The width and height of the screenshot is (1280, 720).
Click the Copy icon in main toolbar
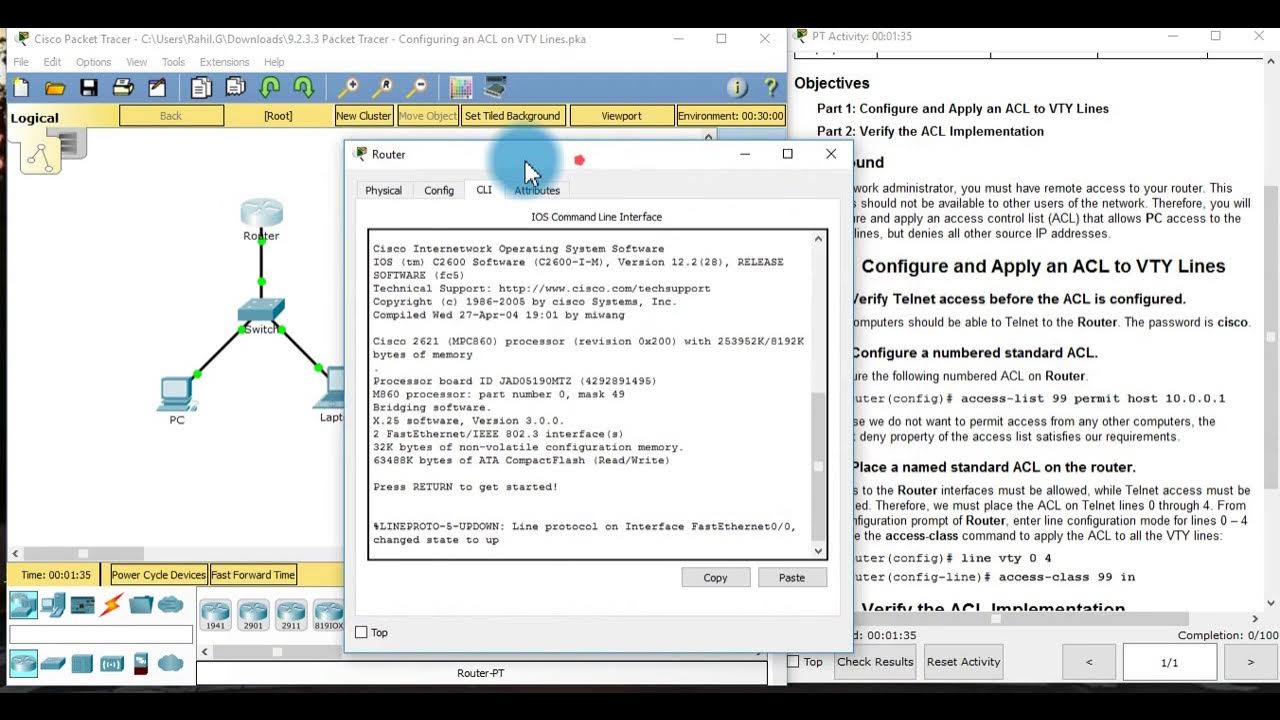point(201,88)
